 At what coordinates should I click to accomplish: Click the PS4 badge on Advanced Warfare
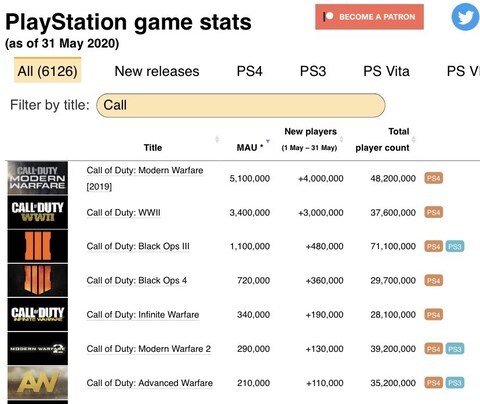click(x=433, y=383)
